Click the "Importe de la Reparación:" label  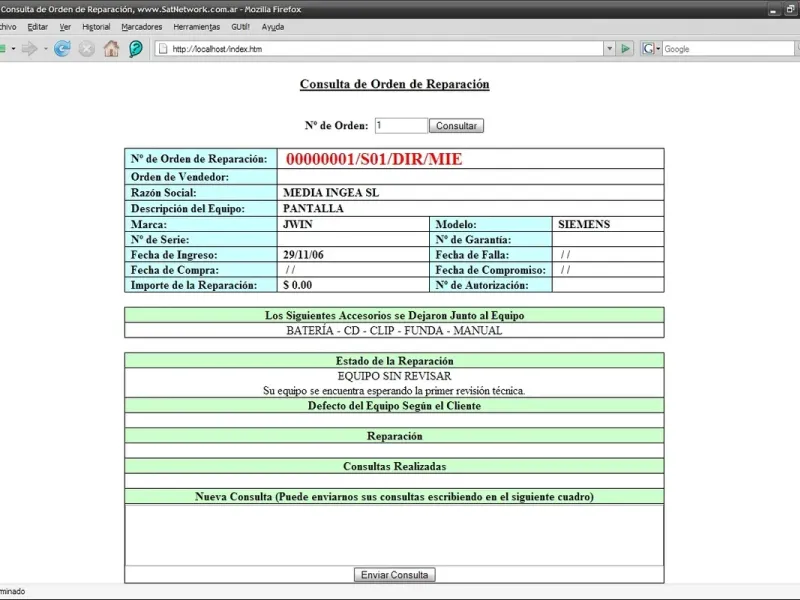(194, 285)
